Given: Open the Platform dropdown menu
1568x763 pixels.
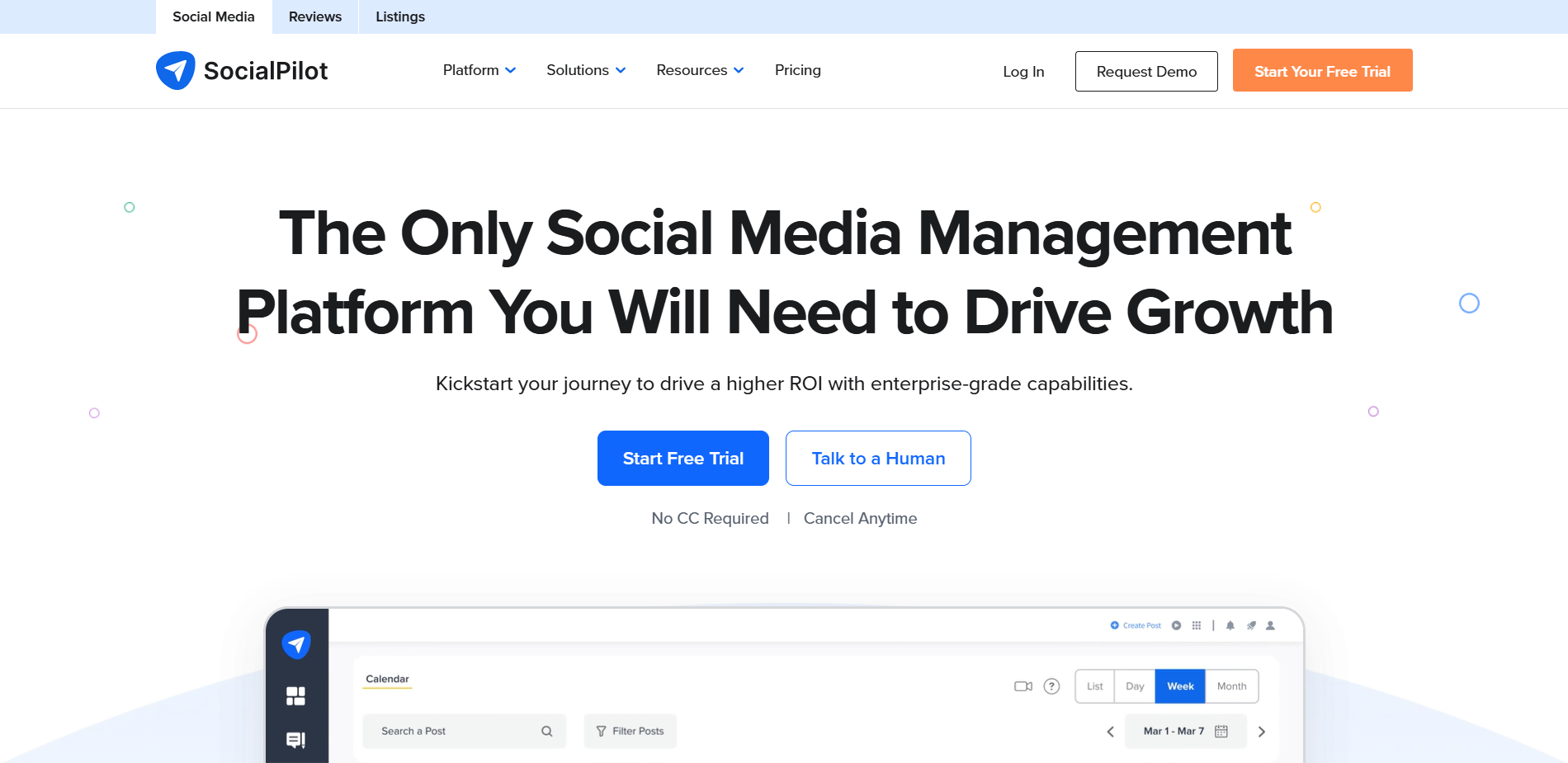Looking at the screenshot, I should coord(479,70).
